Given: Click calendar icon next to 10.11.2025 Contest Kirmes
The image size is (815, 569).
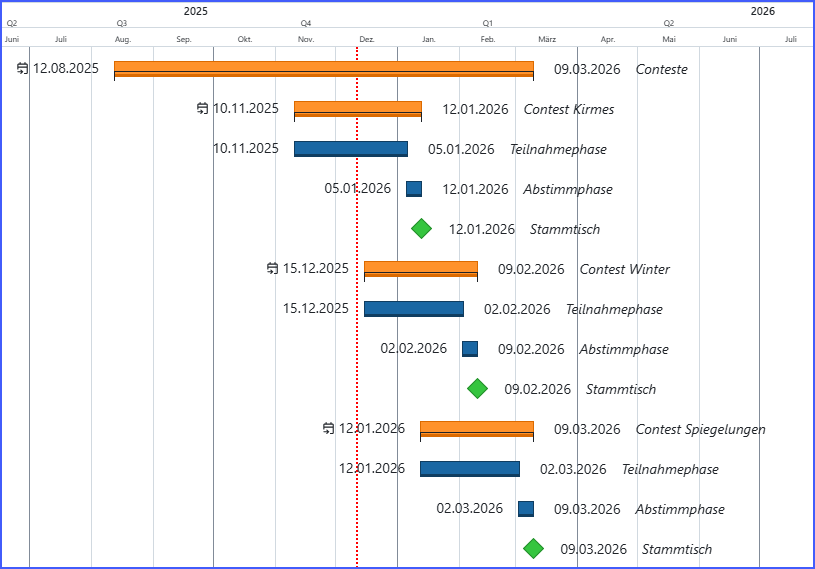Looking at the screenshot, I should pyautogui.click(x=203, y=109).
